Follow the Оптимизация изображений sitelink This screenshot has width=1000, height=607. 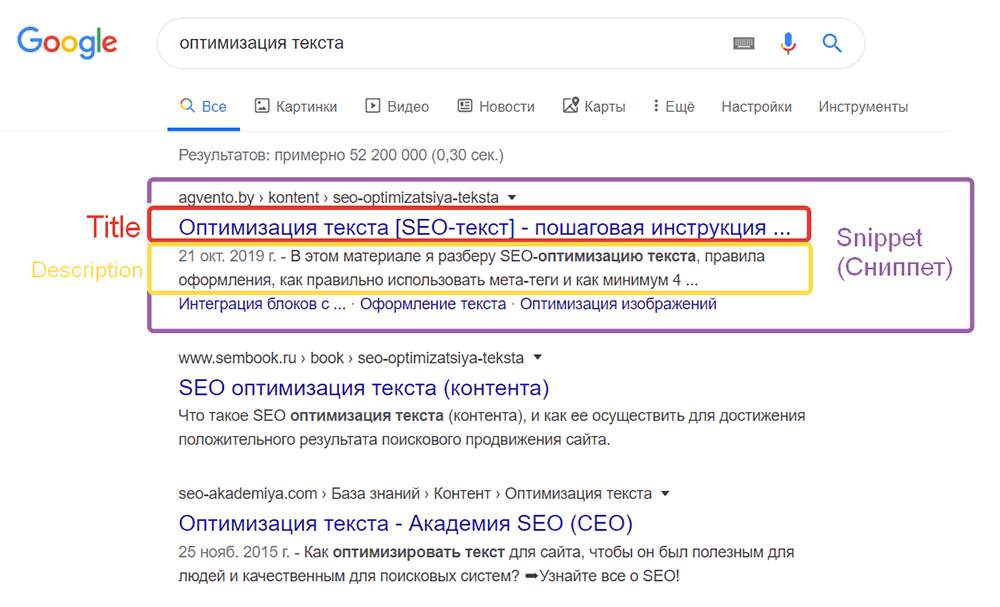618,304
